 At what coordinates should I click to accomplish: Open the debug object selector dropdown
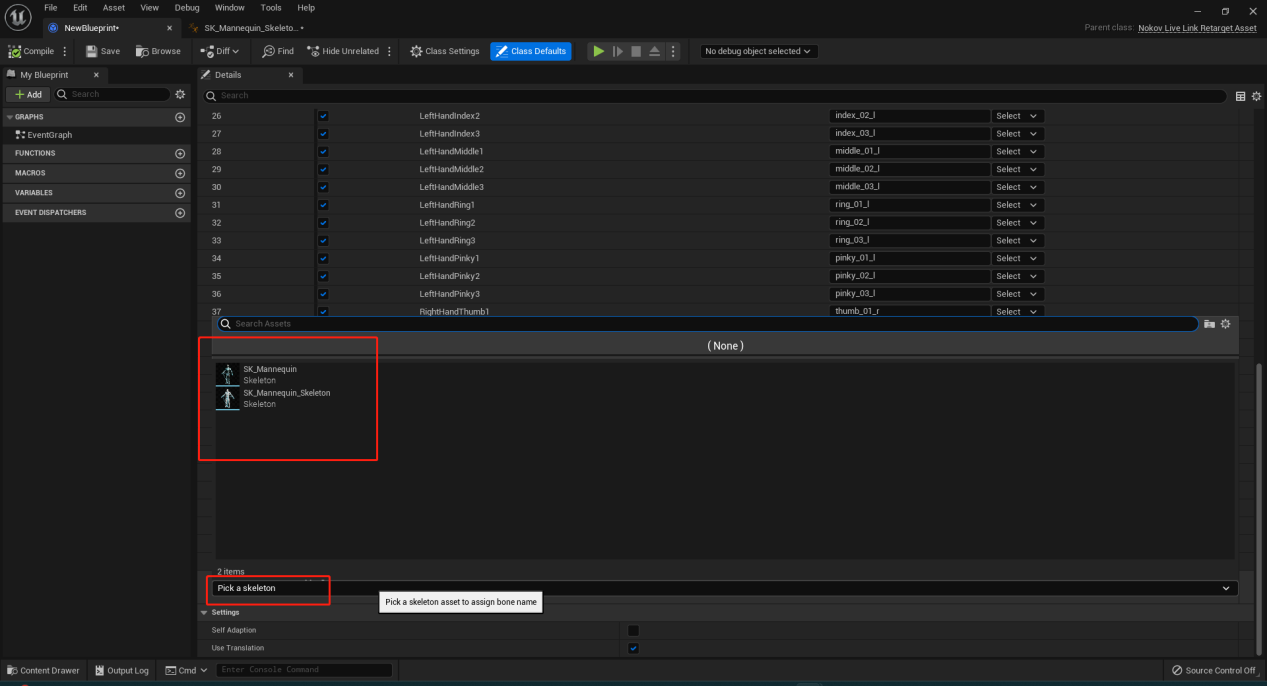point(758,51)
